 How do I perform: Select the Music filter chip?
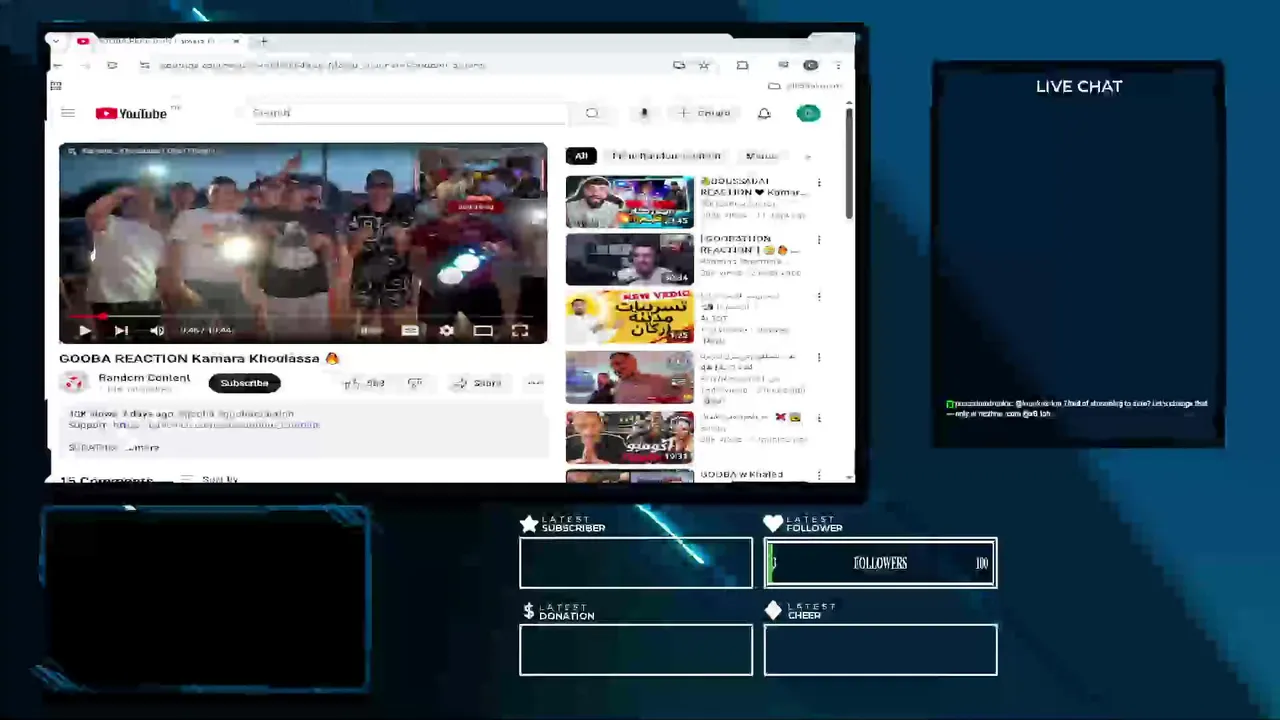[x=761, y=156]
